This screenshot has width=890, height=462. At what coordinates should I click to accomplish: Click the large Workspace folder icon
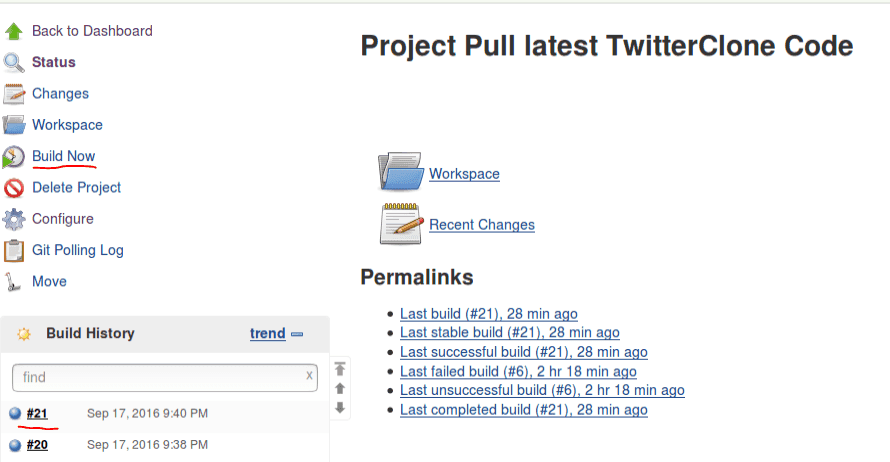(x=401, y=171)
